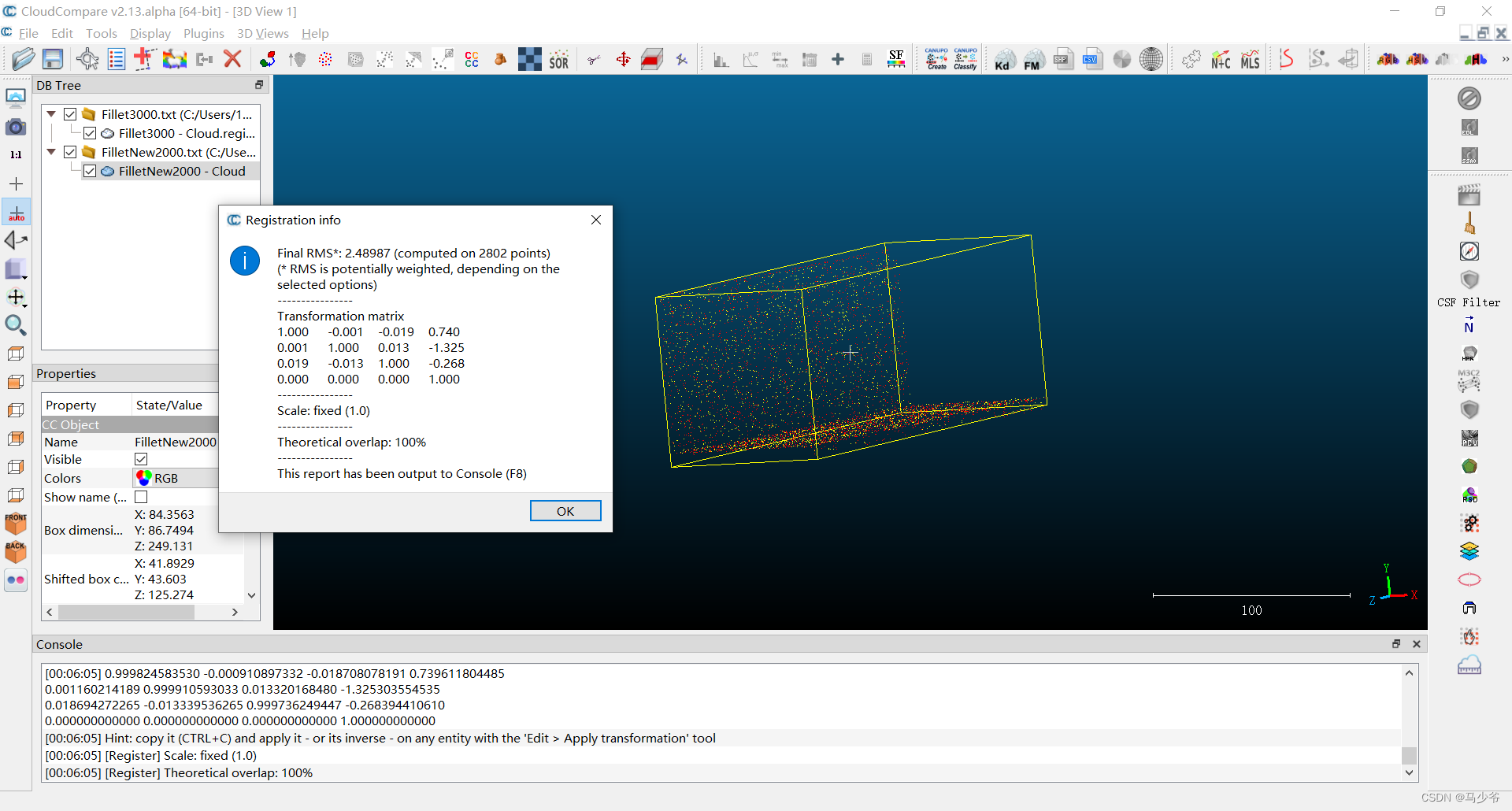Activate the Translate/Rotate tool
Screen dimensions: 1512x811
(623, 58)
